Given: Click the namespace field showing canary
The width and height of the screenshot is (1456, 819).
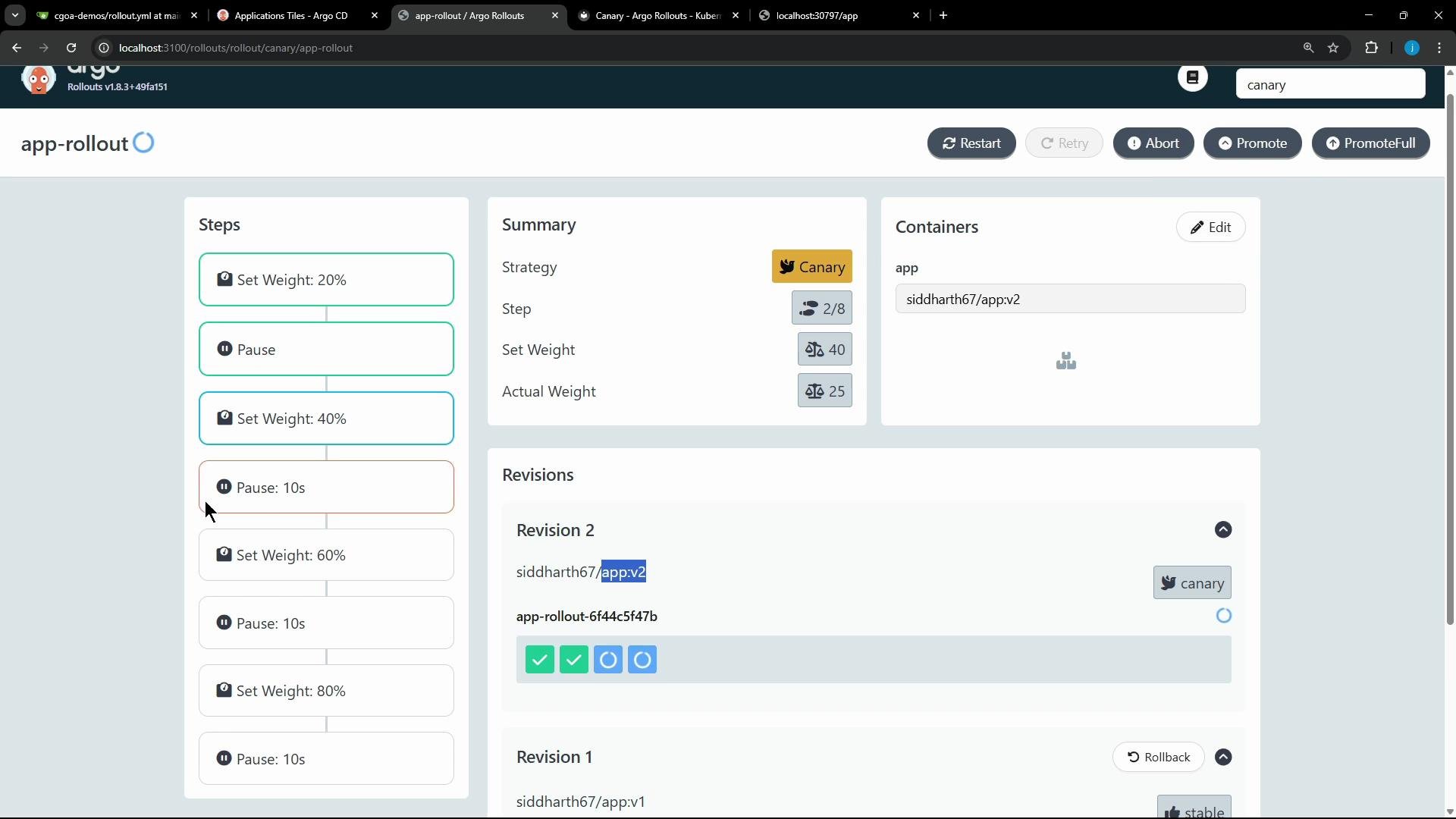Looking at the screenshot, I should pos(1330,84).
